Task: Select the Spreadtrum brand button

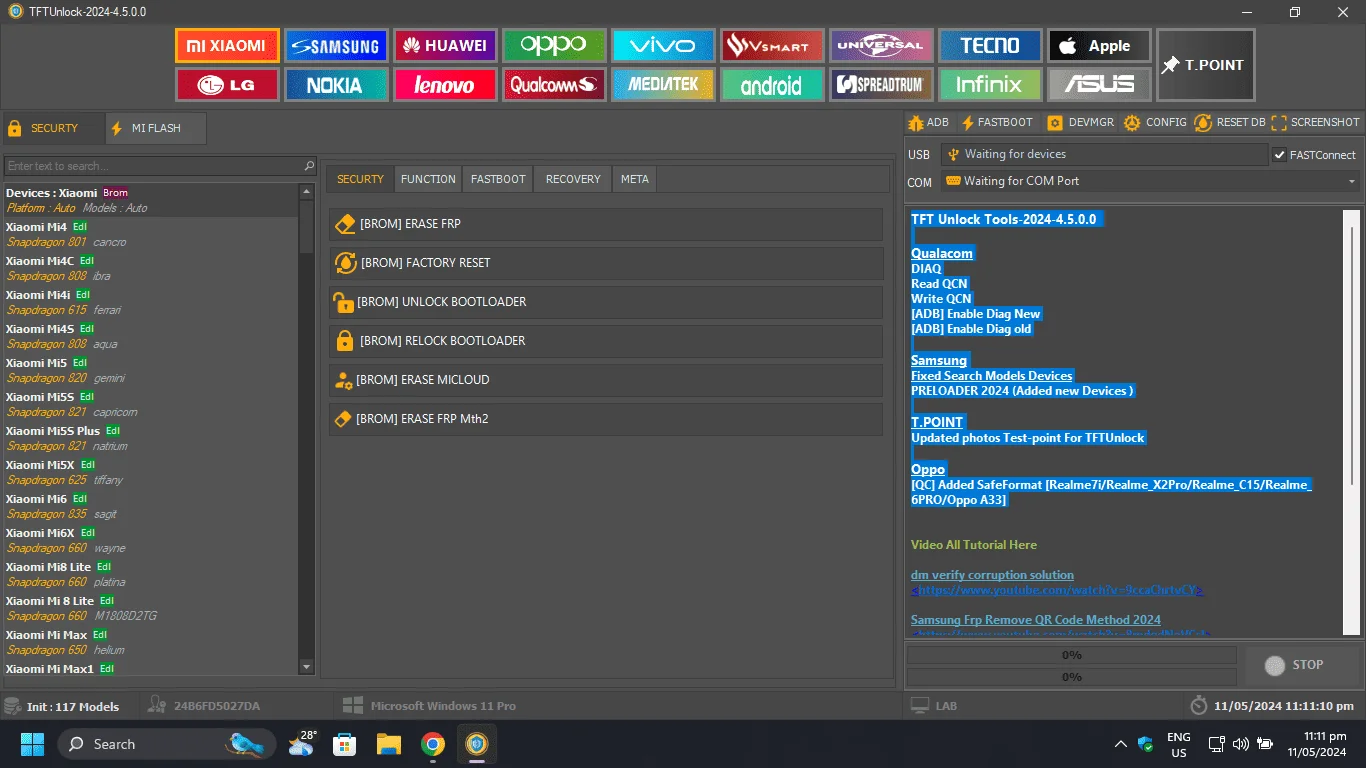Action: pos(881,84)
